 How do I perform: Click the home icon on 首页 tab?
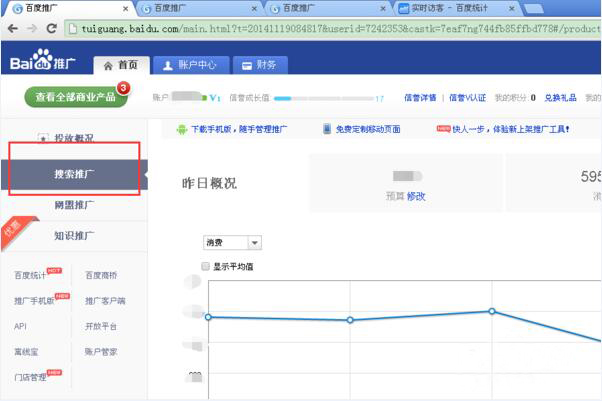tap(108, 66)
